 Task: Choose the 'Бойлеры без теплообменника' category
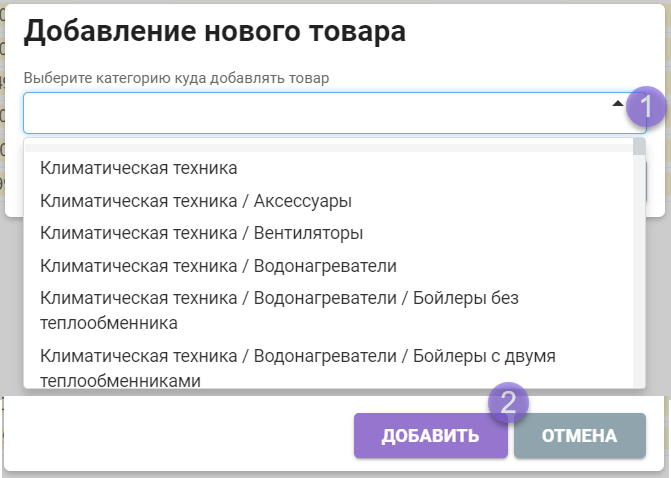pyautogui.click(x=279, y=310)
